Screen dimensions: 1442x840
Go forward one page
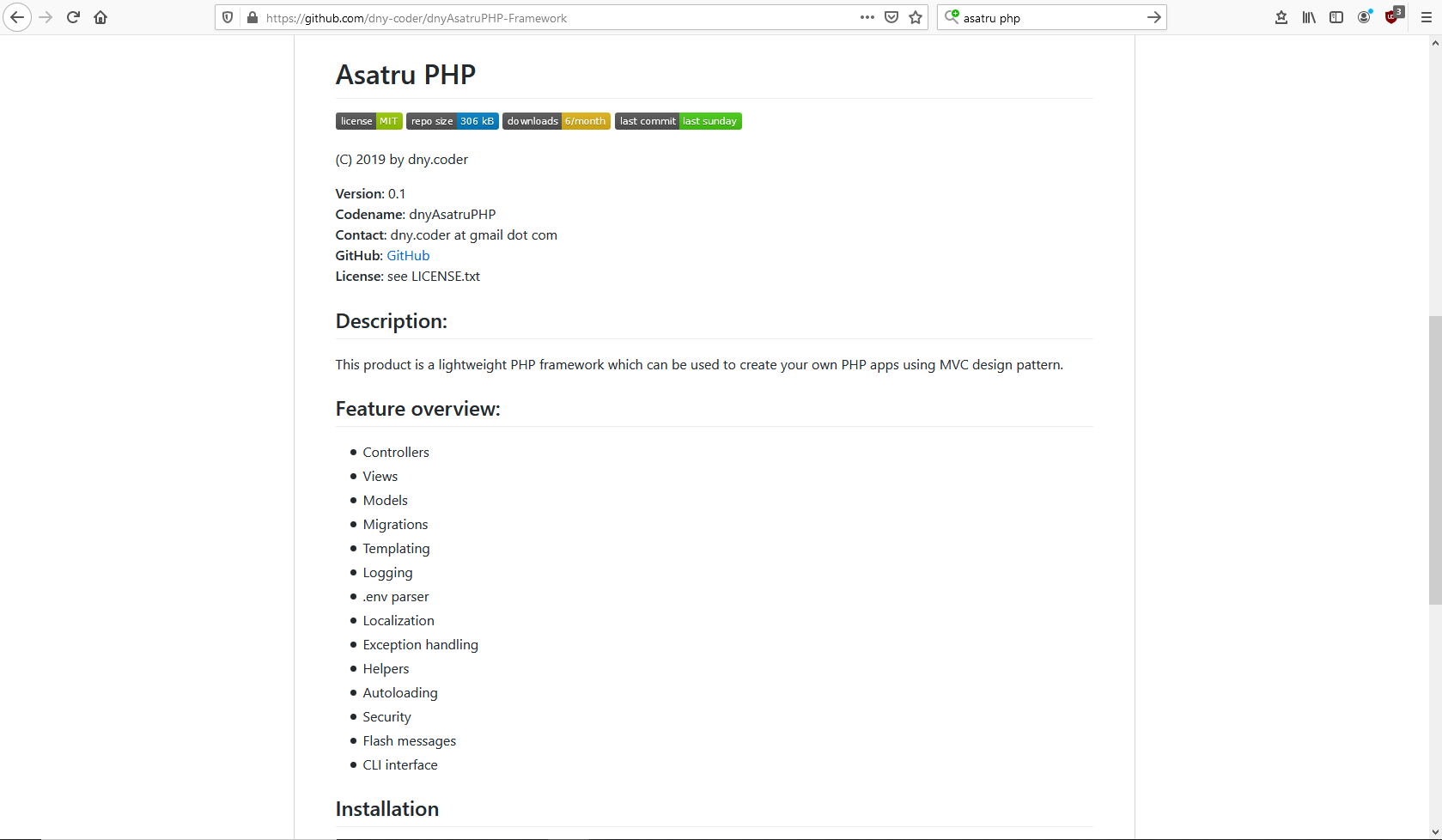pos(46,17)
